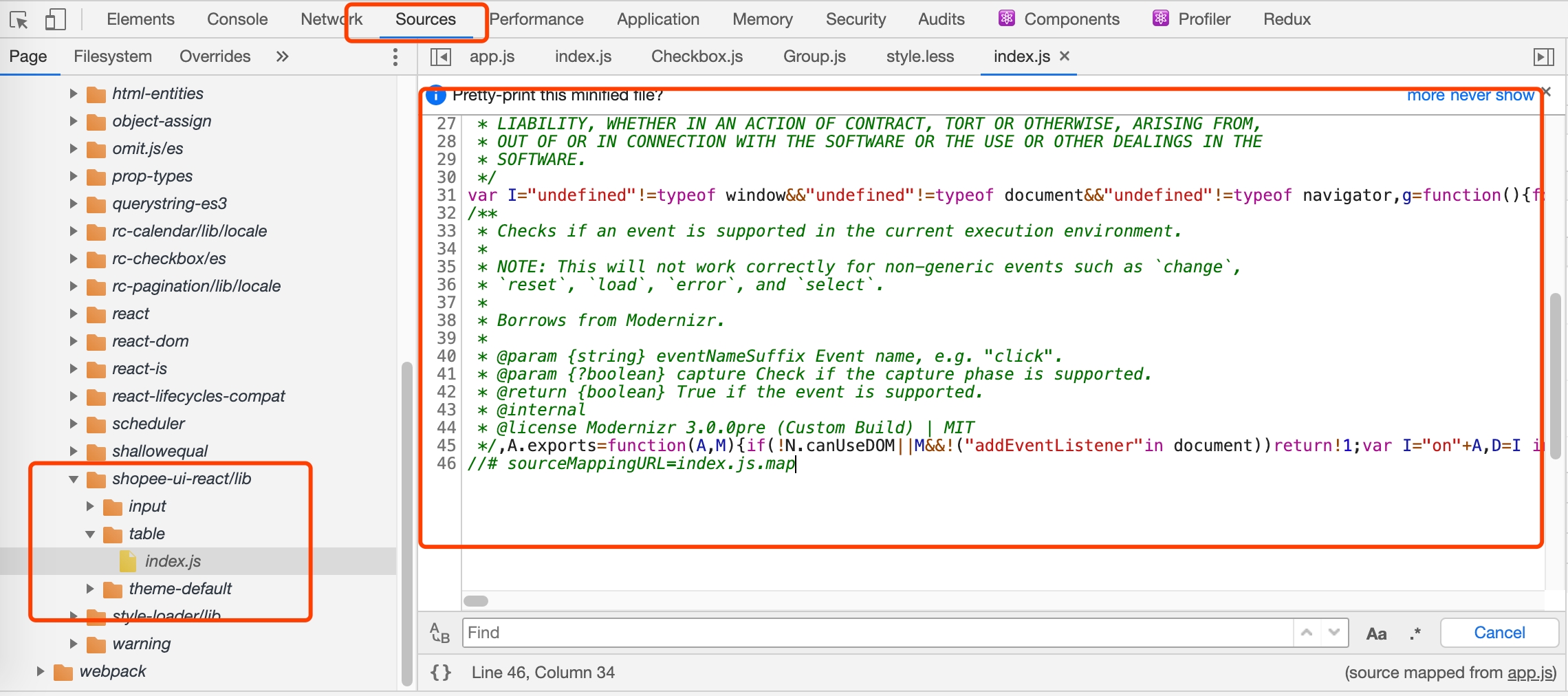Show more navigator tabs via double chevron
Viewport: 1568px width, 696px height.
coord(282,57)
